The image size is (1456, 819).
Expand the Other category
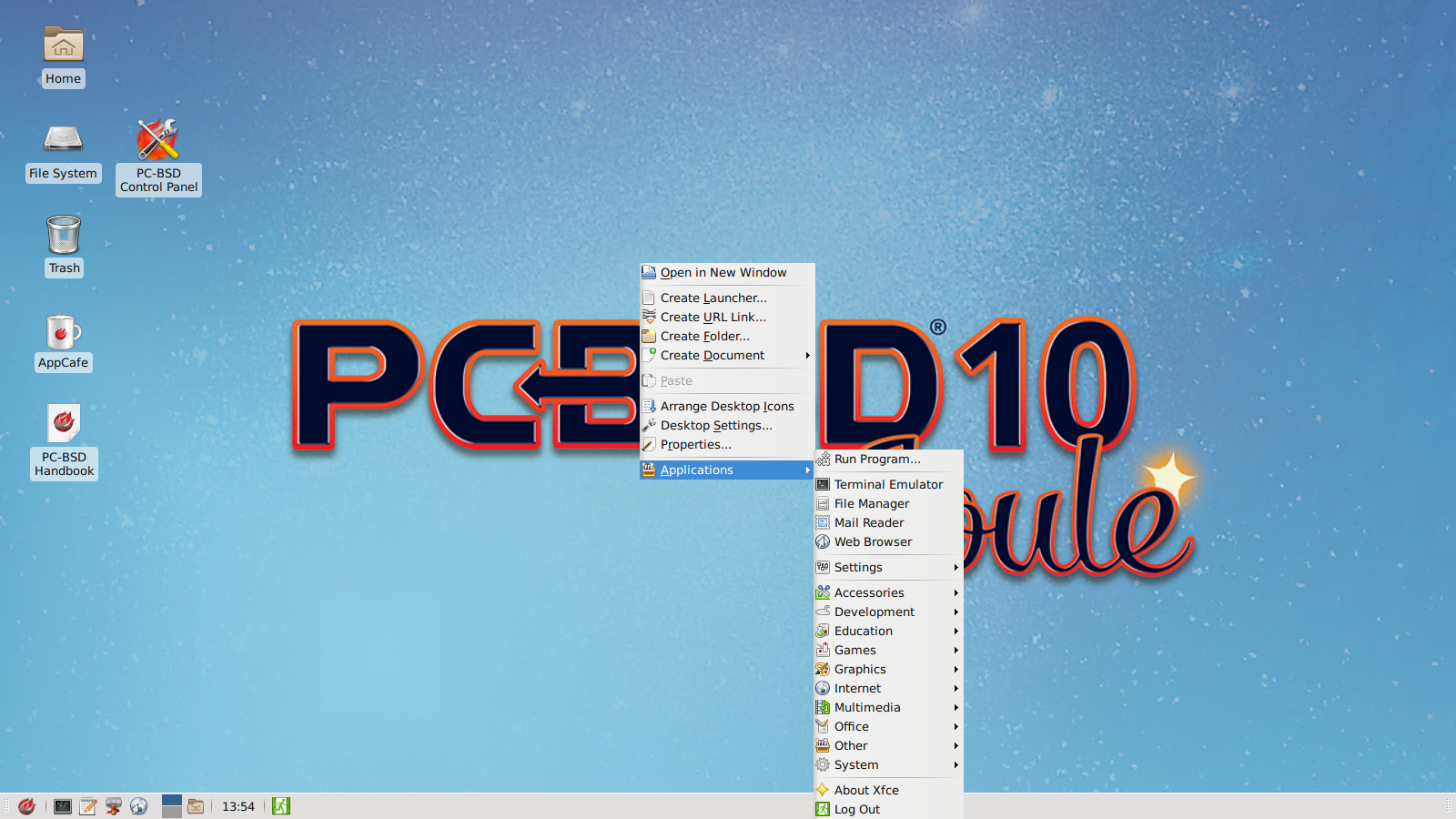(x=888, y=745)
